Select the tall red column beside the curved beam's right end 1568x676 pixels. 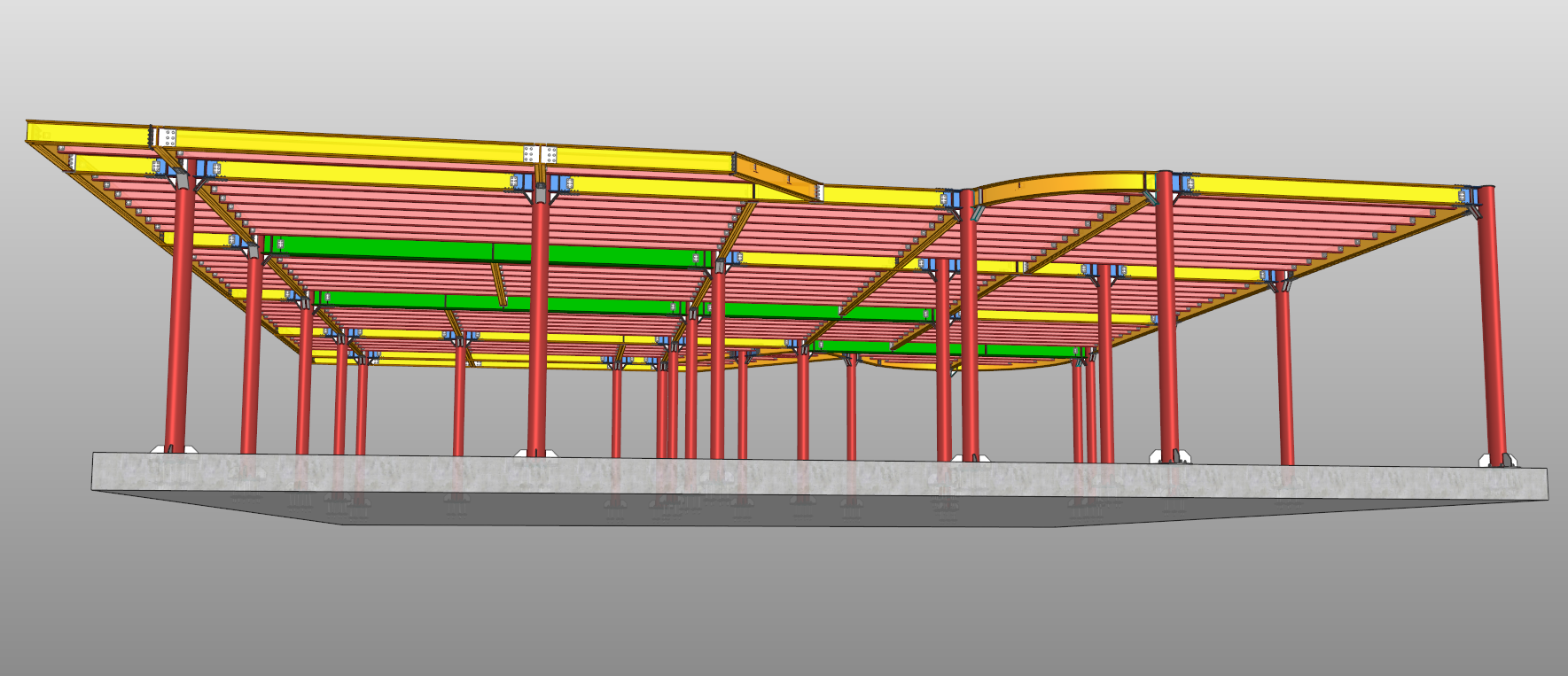tap(1166, 319)
